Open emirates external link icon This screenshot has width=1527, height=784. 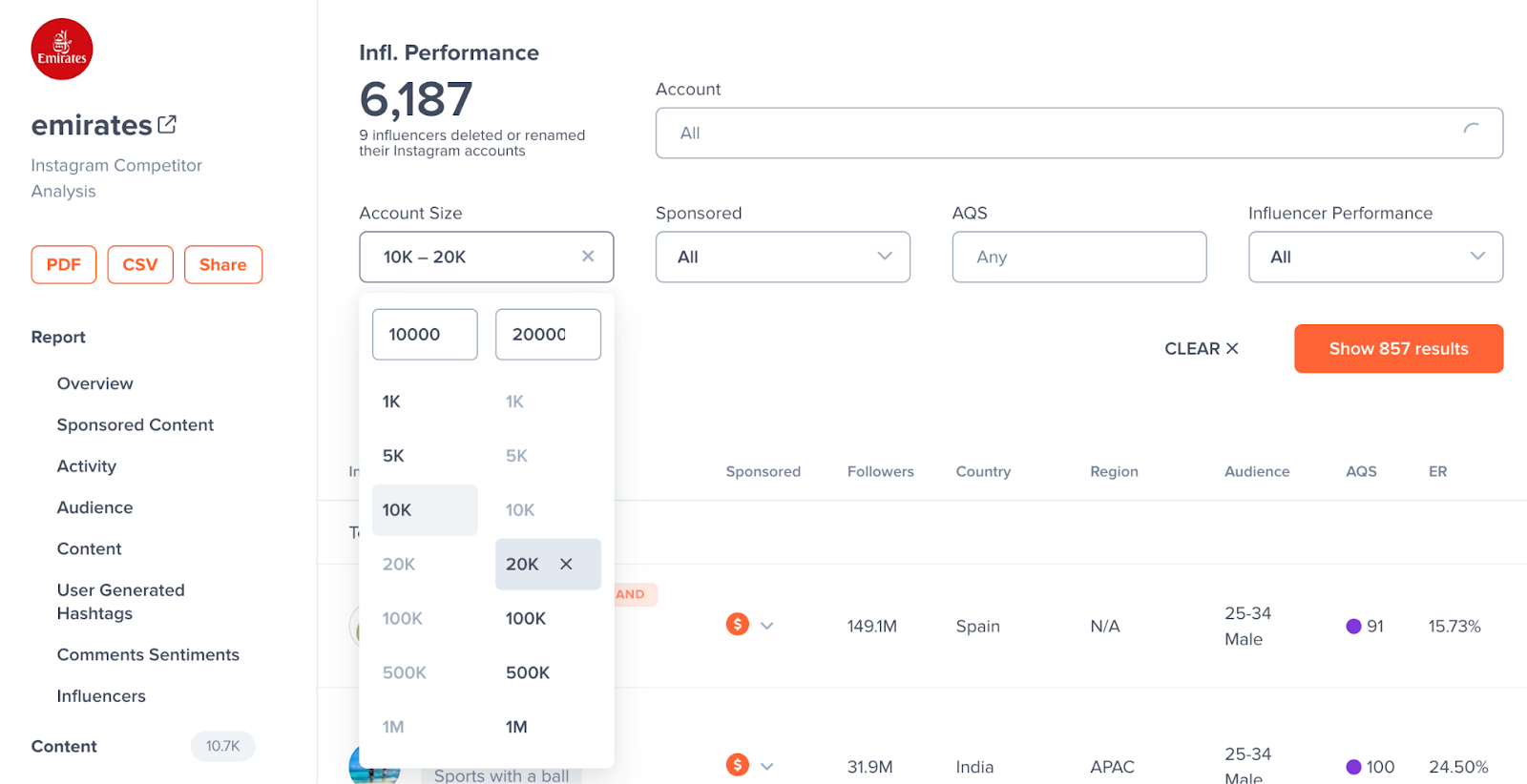167,124
